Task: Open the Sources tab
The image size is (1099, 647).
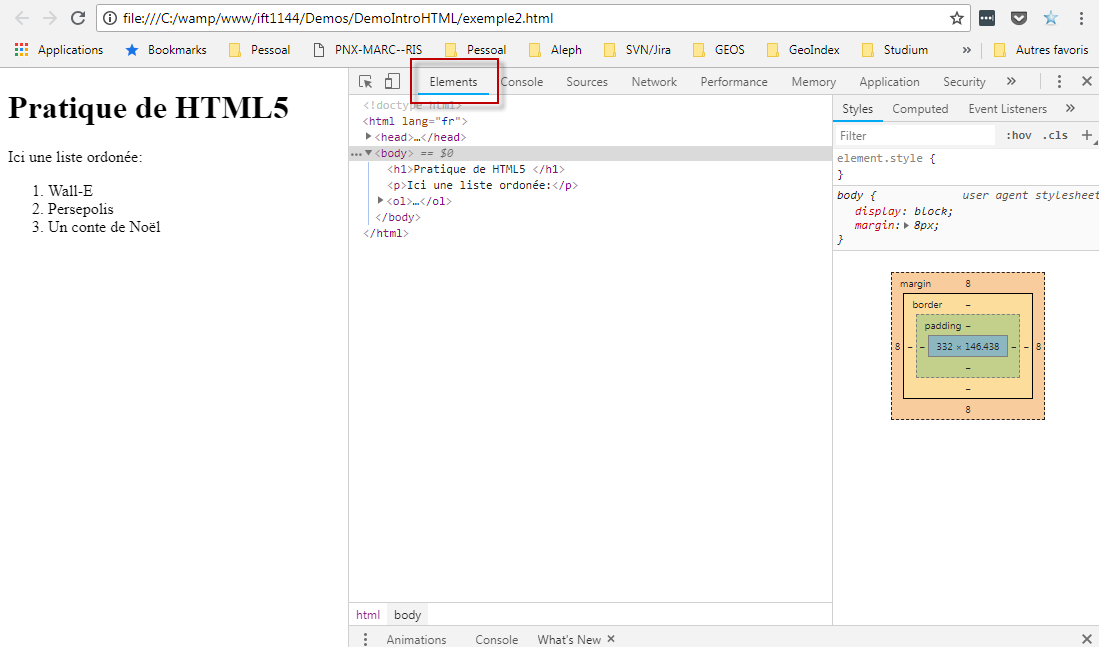Action: [587, 82]
